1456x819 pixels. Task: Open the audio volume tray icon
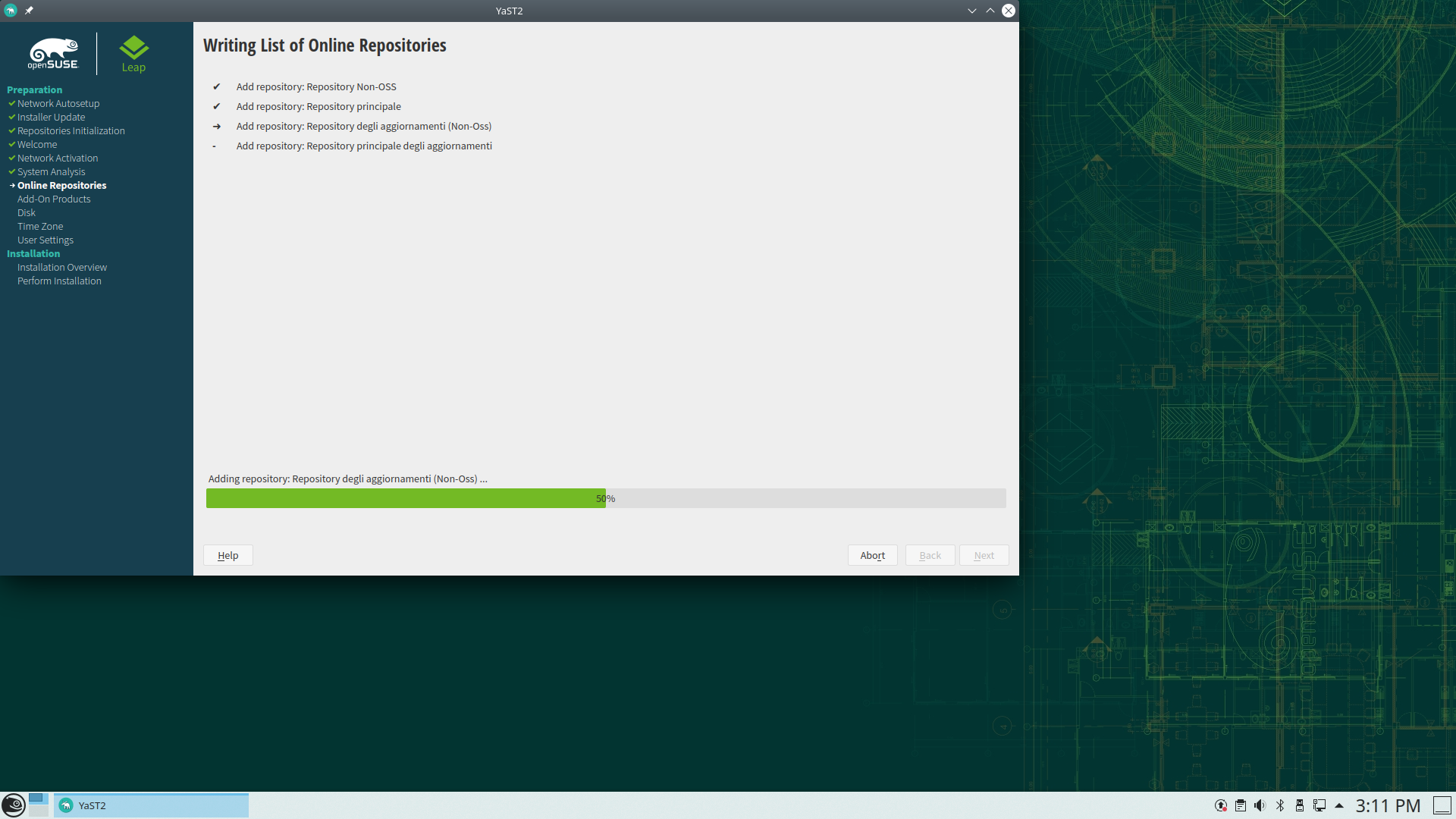1260,805
